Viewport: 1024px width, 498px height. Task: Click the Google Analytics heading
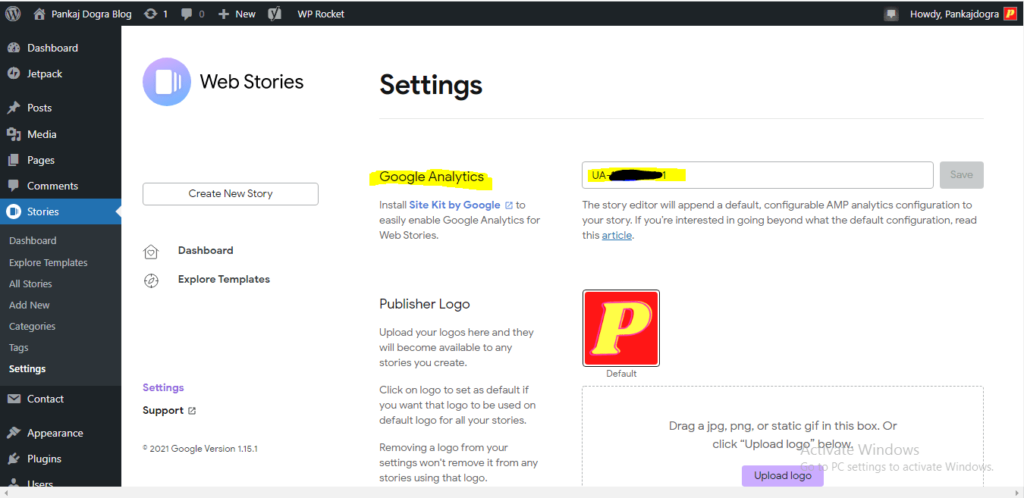tap(432, 176)
